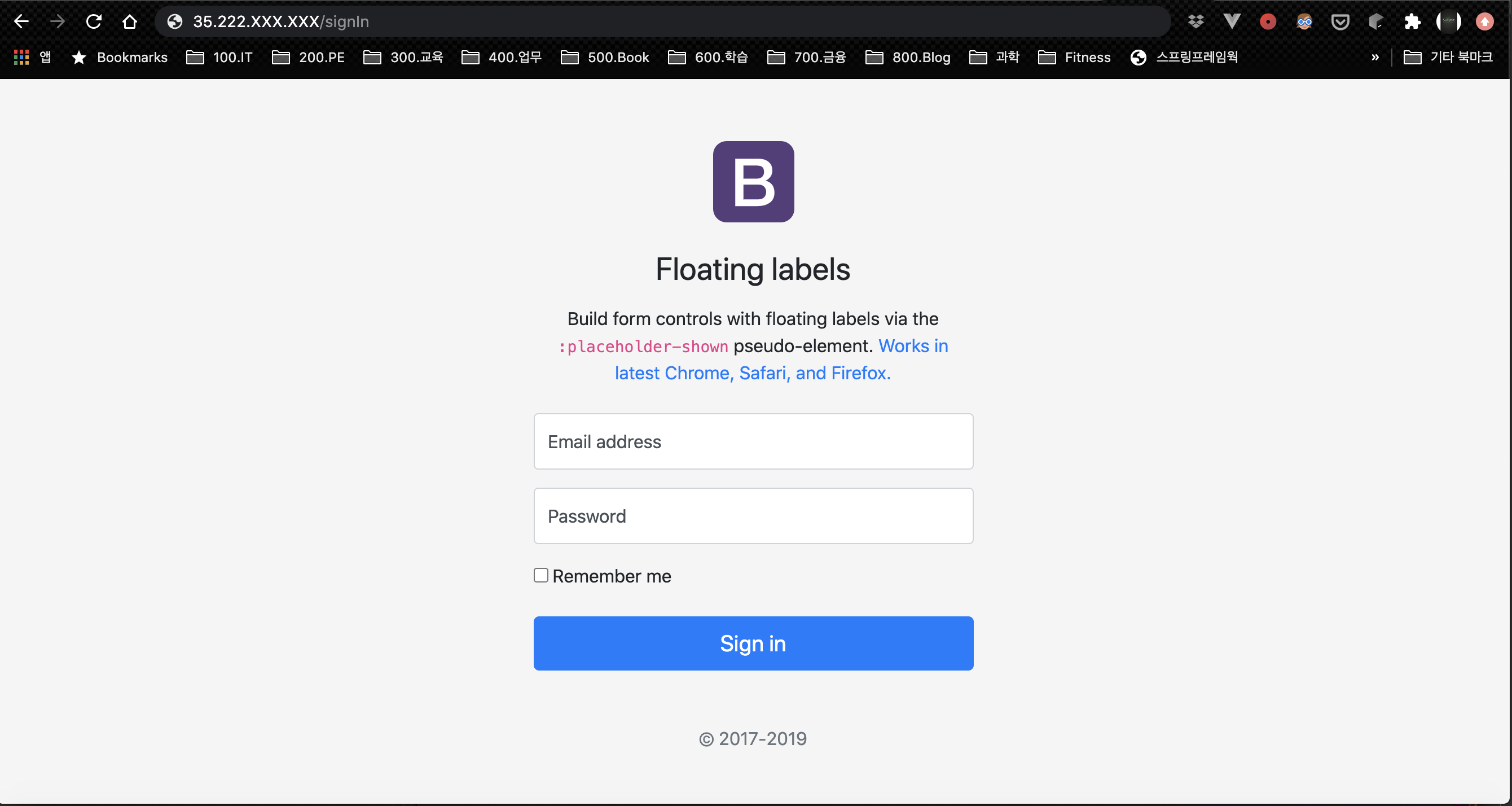Open the 과학 bookmark folder

tap(994, 57)
